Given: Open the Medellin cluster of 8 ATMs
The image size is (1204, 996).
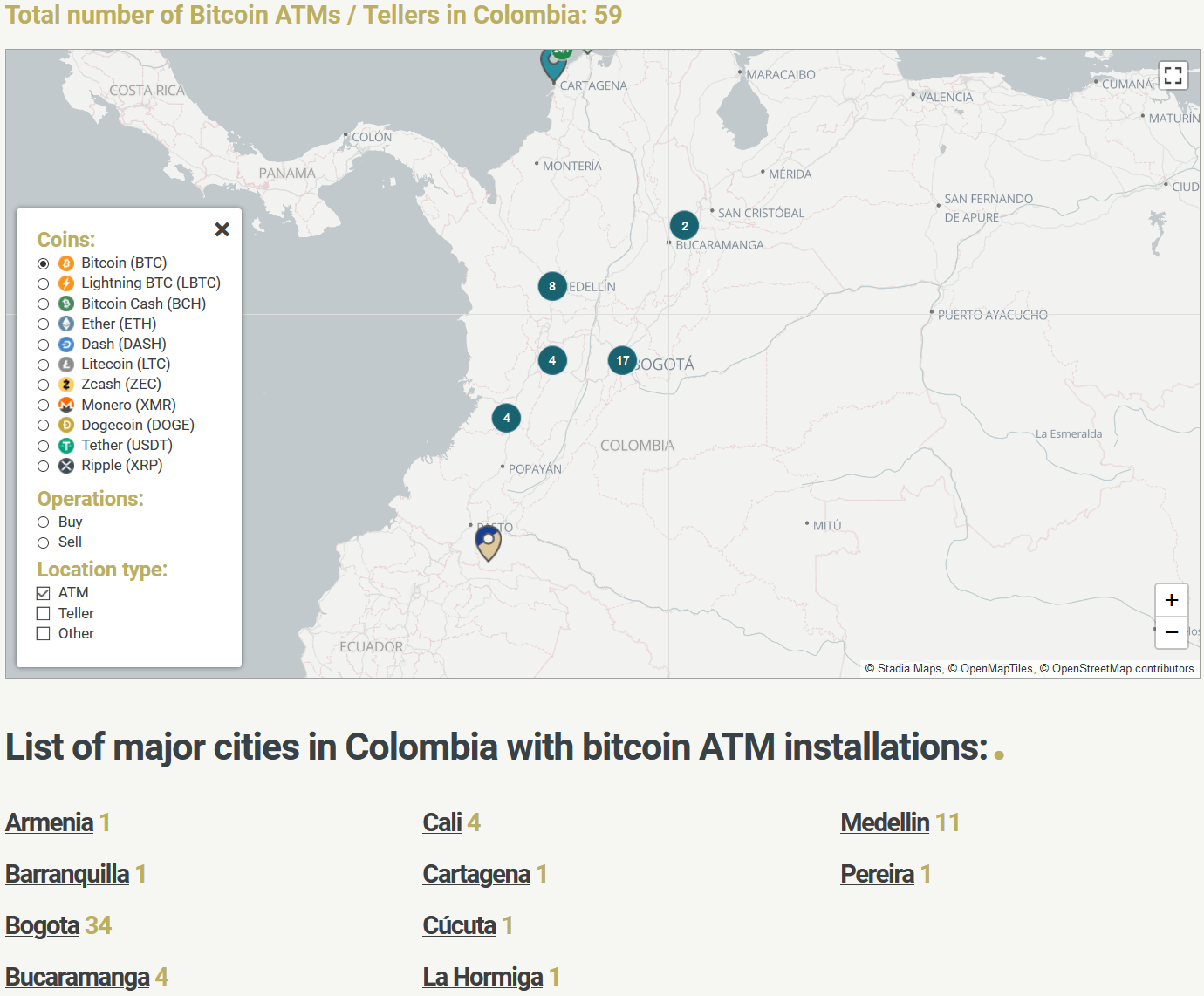Looking at the screenshot, I should (x=552, y=286).
